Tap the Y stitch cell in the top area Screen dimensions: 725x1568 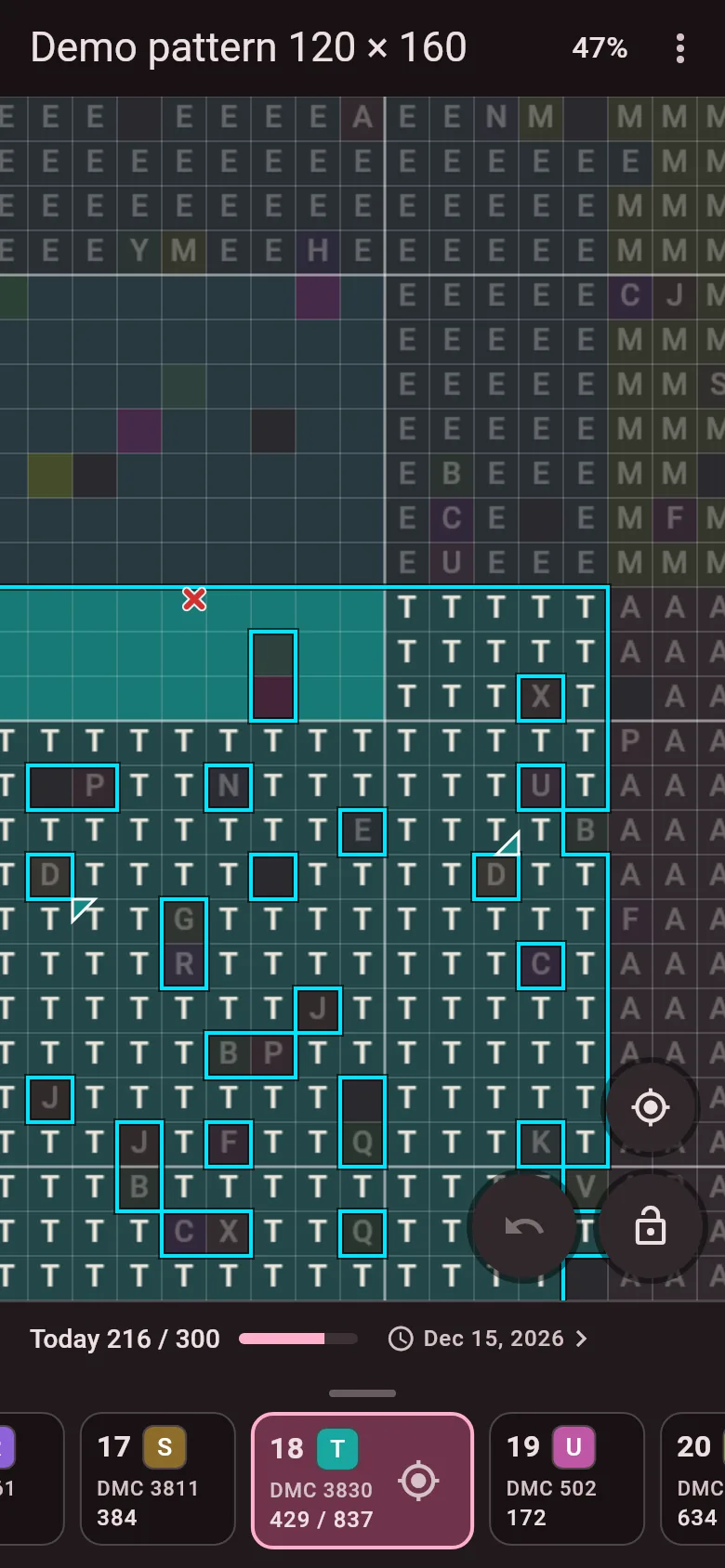pos(139,250)
